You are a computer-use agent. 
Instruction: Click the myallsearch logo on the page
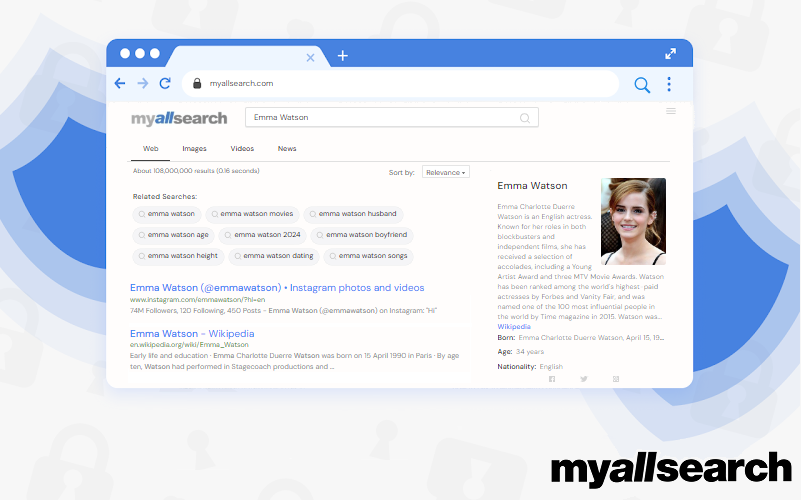coord(179,119)
